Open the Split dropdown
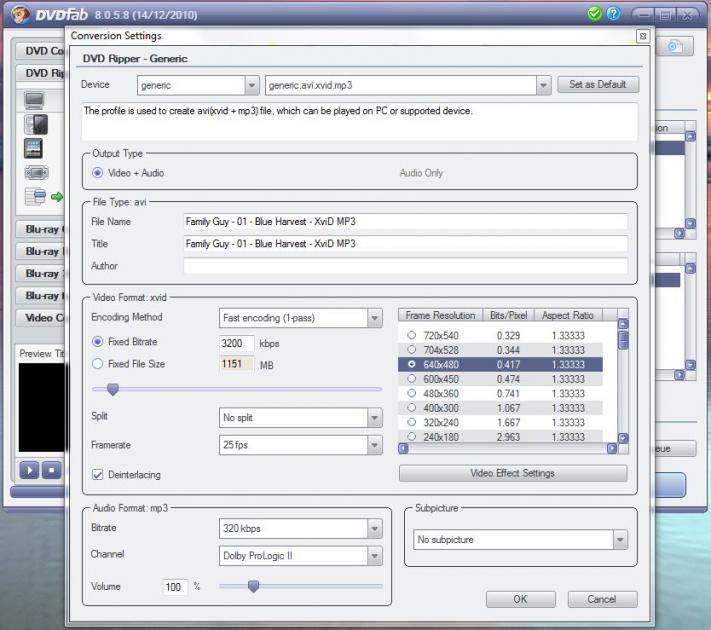Viewport: 711px width, 630px height. click(375, 418)
